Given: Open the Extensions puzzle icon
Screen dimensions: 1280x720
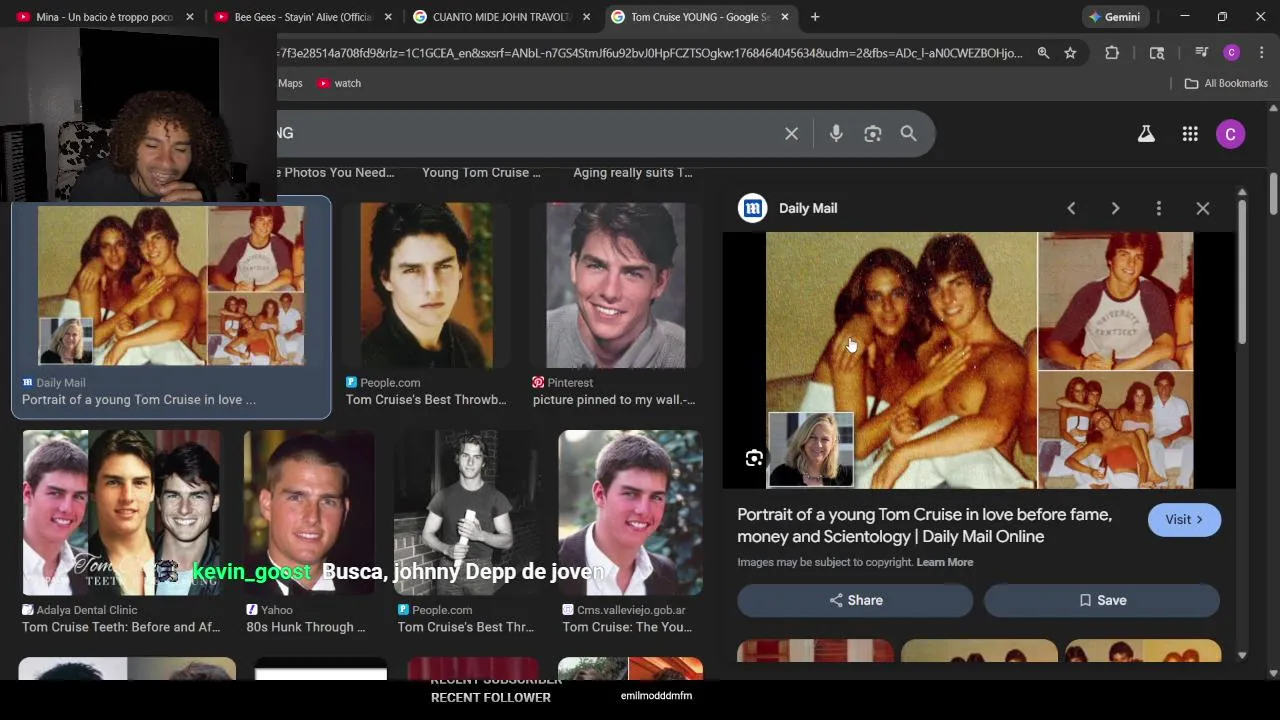Looking at the screenshot, I should pyautogui.click(x=1112, y=53).
